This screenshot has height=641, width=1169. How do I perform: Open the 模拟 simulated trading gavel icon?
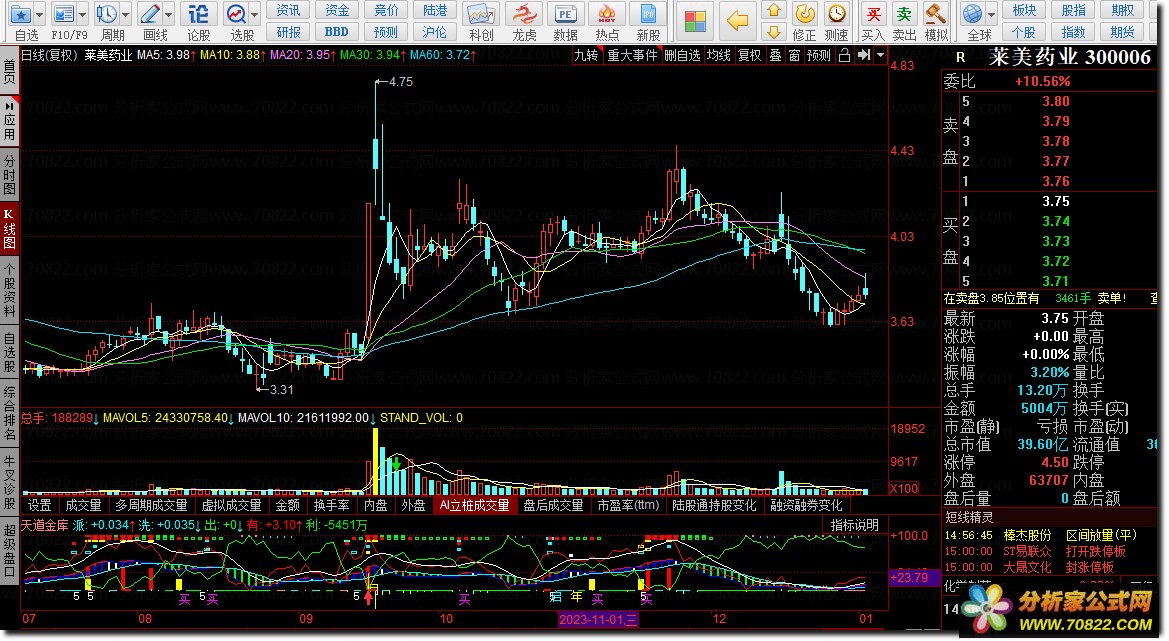coord(936,14)
